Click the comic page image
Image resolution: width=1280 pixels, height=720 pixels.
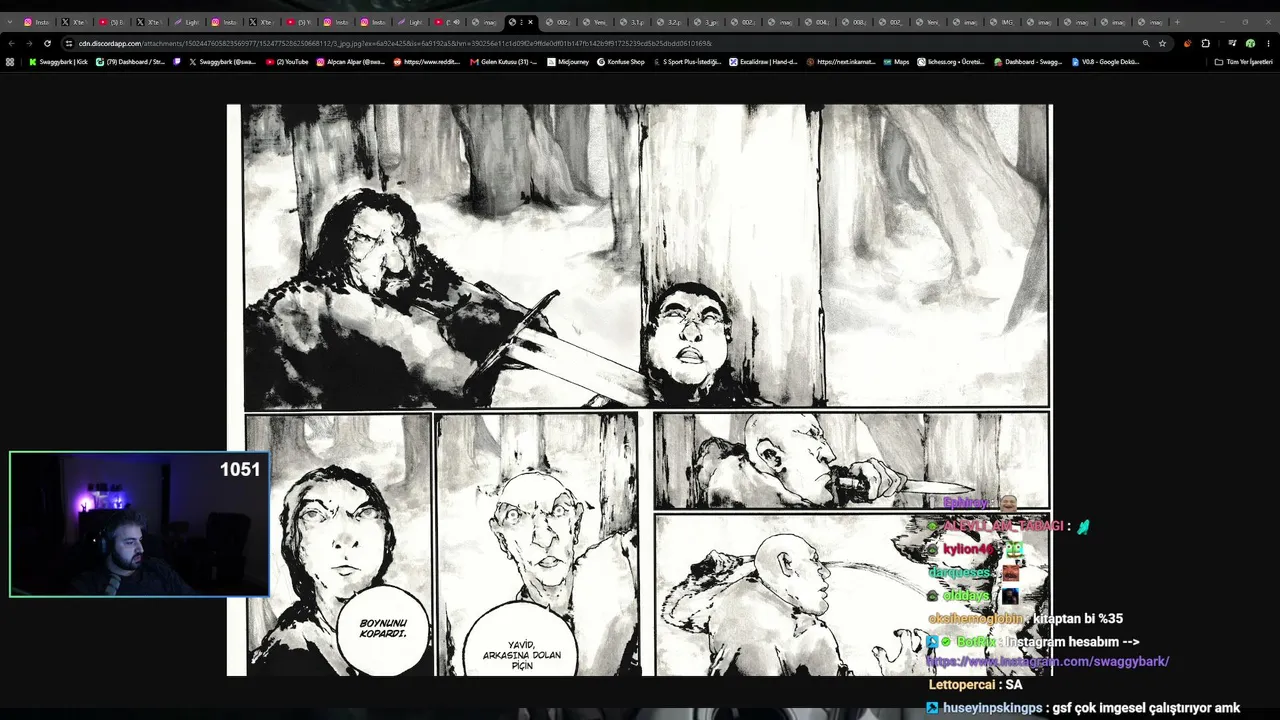[639, 390]
